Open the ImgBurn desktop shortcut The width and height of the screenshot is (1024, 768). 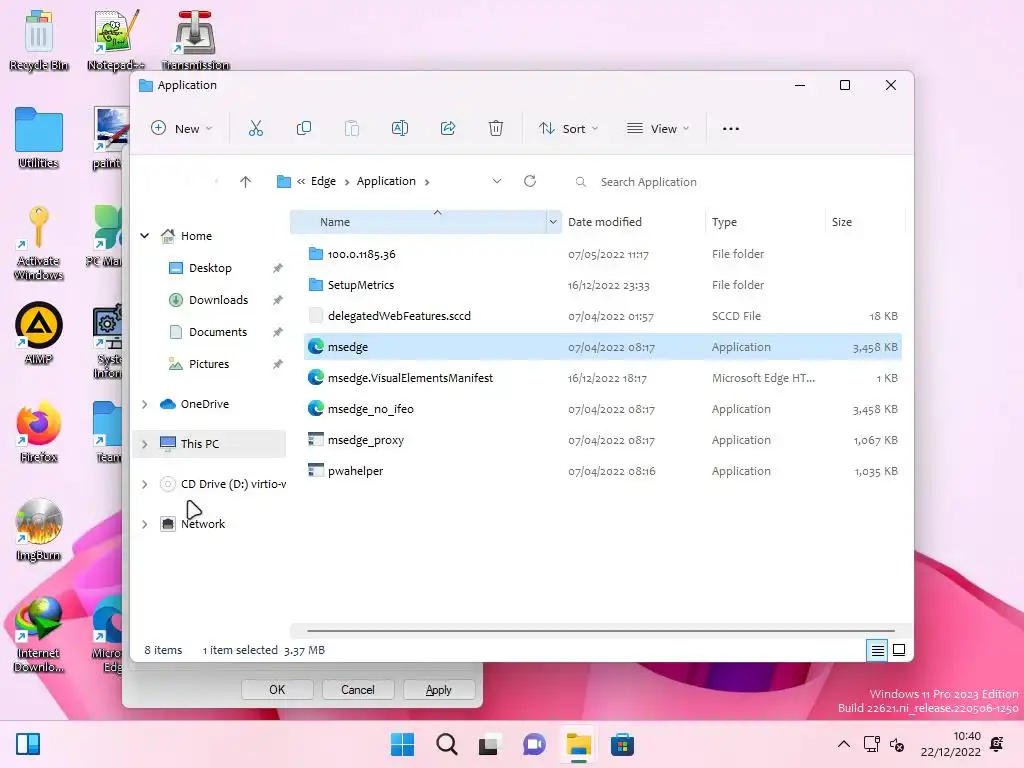pyautogui.click(x=39, y=530)
